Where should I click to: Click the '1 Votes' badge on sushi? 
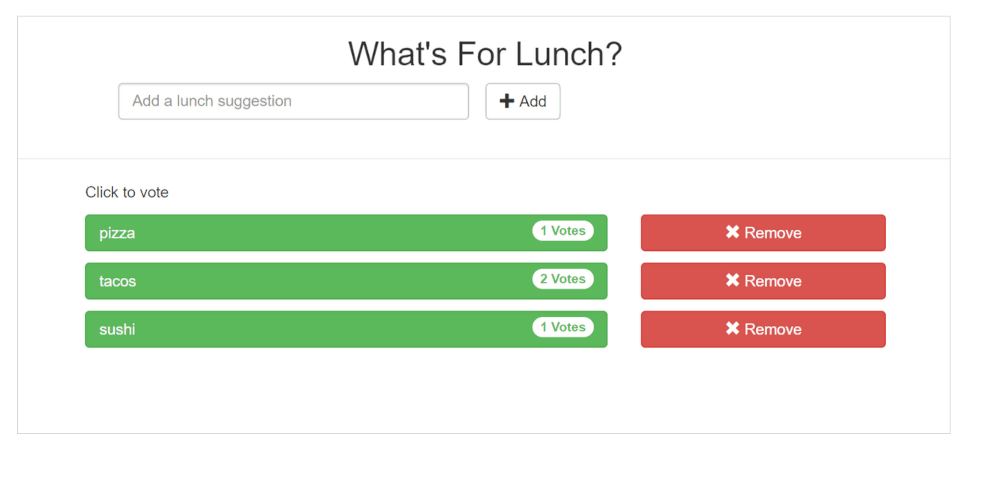(x=563, y=327)
